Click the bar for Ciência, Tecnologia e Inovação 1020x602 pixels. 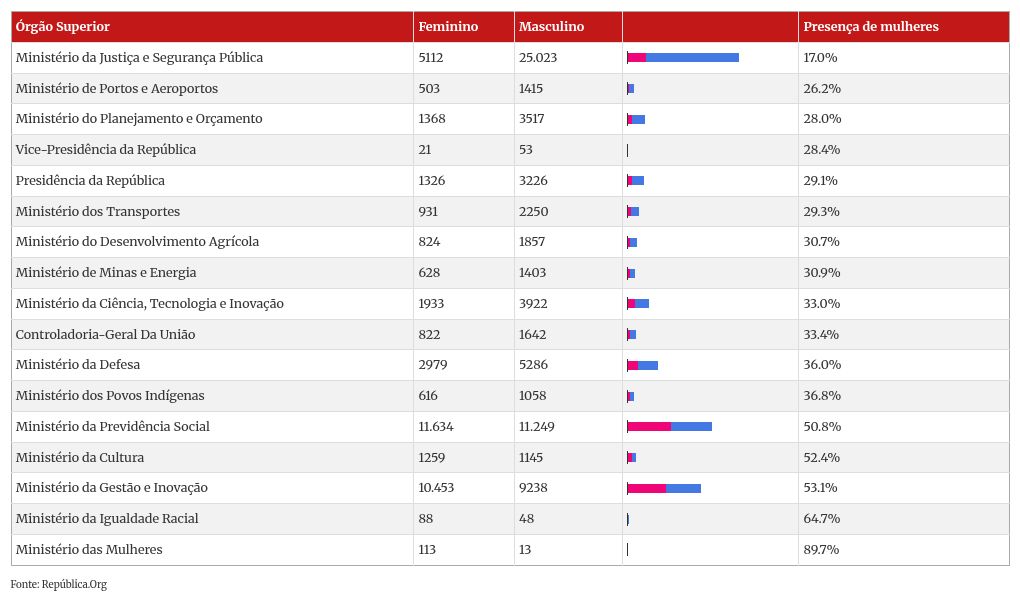[638, 304]
